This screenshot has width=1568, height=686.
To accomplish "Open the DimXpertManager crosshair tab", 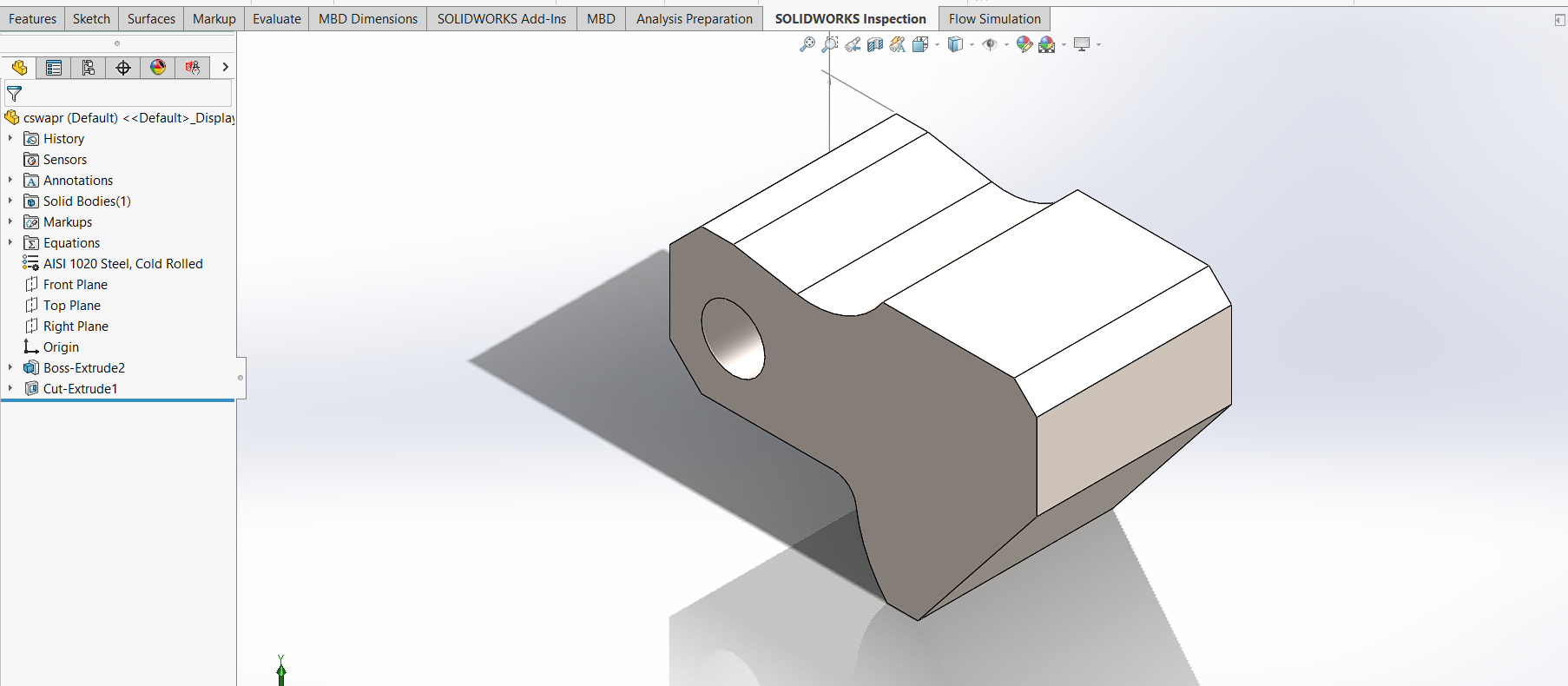I will tap(123, 68).
